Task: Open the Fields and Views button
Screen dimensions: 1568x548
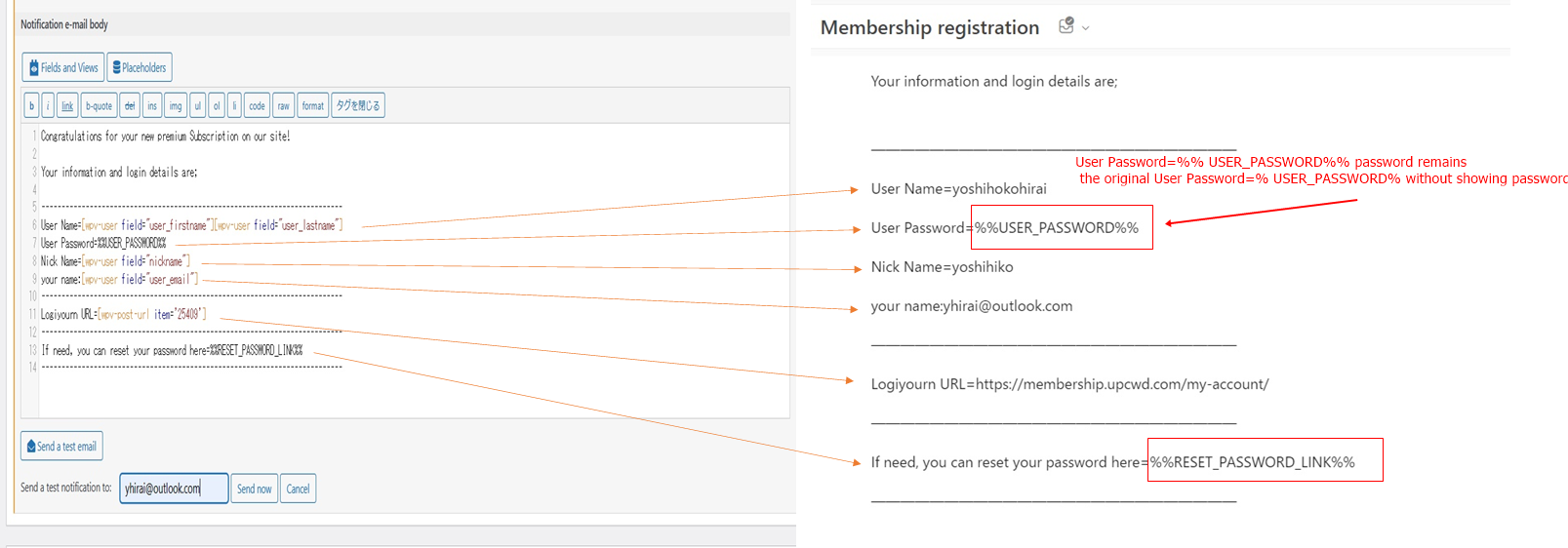Action: point(63,67)
